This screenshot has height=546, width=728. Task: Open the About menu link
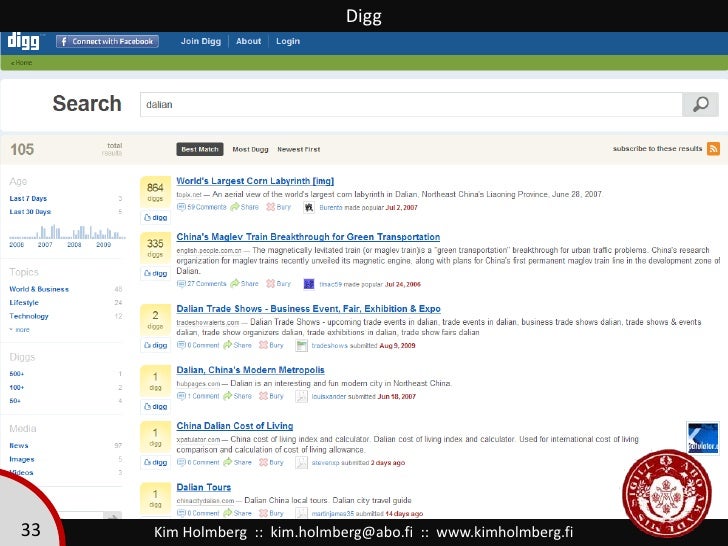248,41
